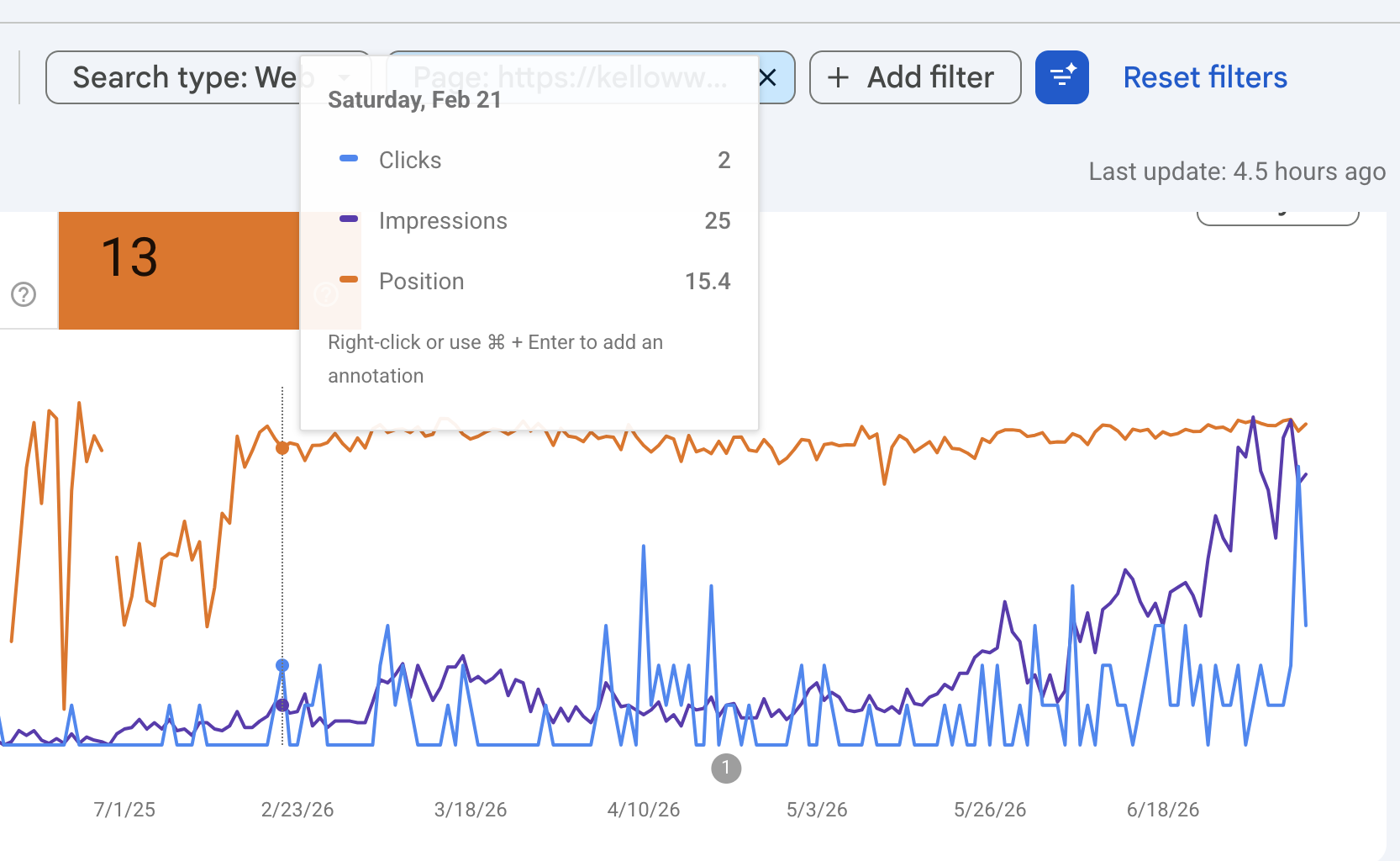Click the blue clicks point on Feb 21
This screenshot has width=1400, height=861.
pyautogui.click(x=282, y=665)
